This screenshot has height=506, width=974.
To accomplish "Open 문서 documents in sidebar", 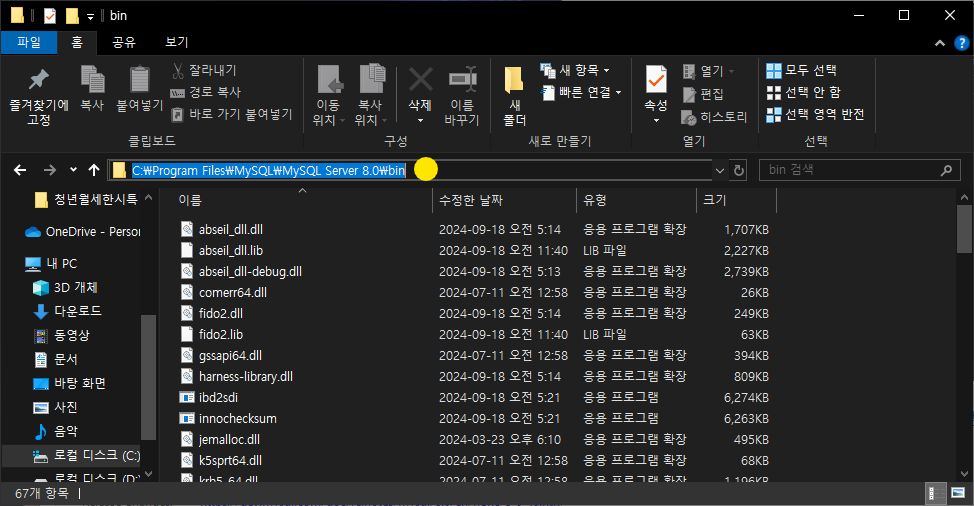I will 55,359.
